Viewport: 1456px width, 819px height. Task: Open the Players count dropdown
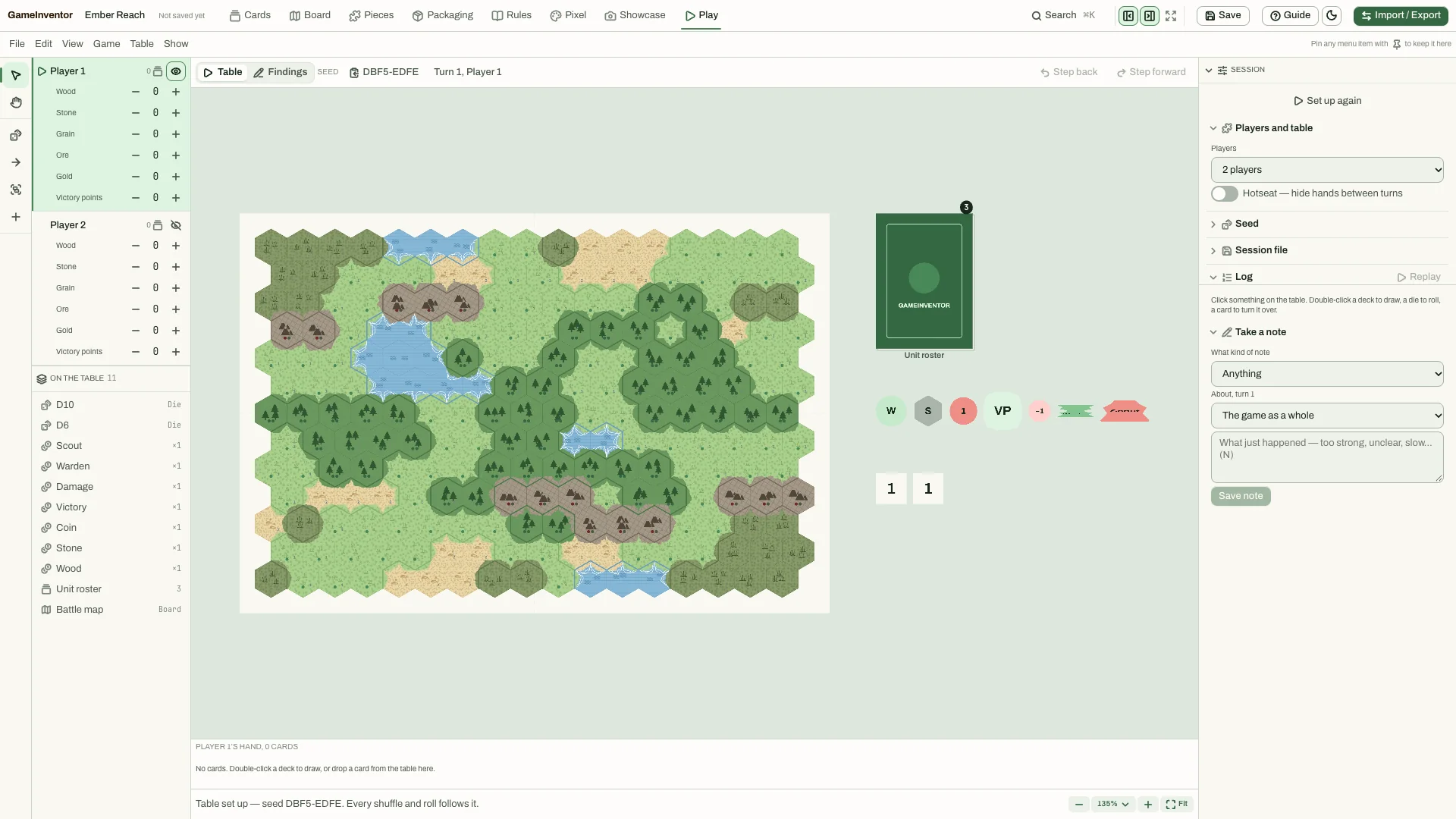pos(1327,170)
